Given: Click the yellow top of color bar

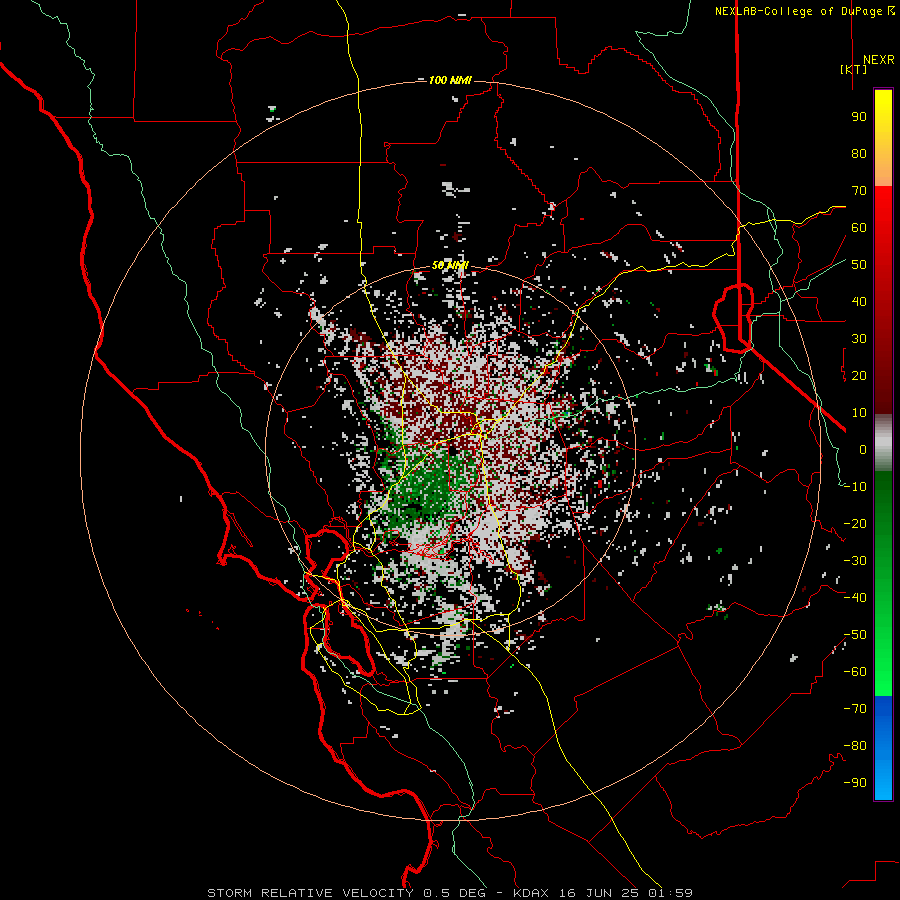Looking at the screenshot, I should click(883, 109).
